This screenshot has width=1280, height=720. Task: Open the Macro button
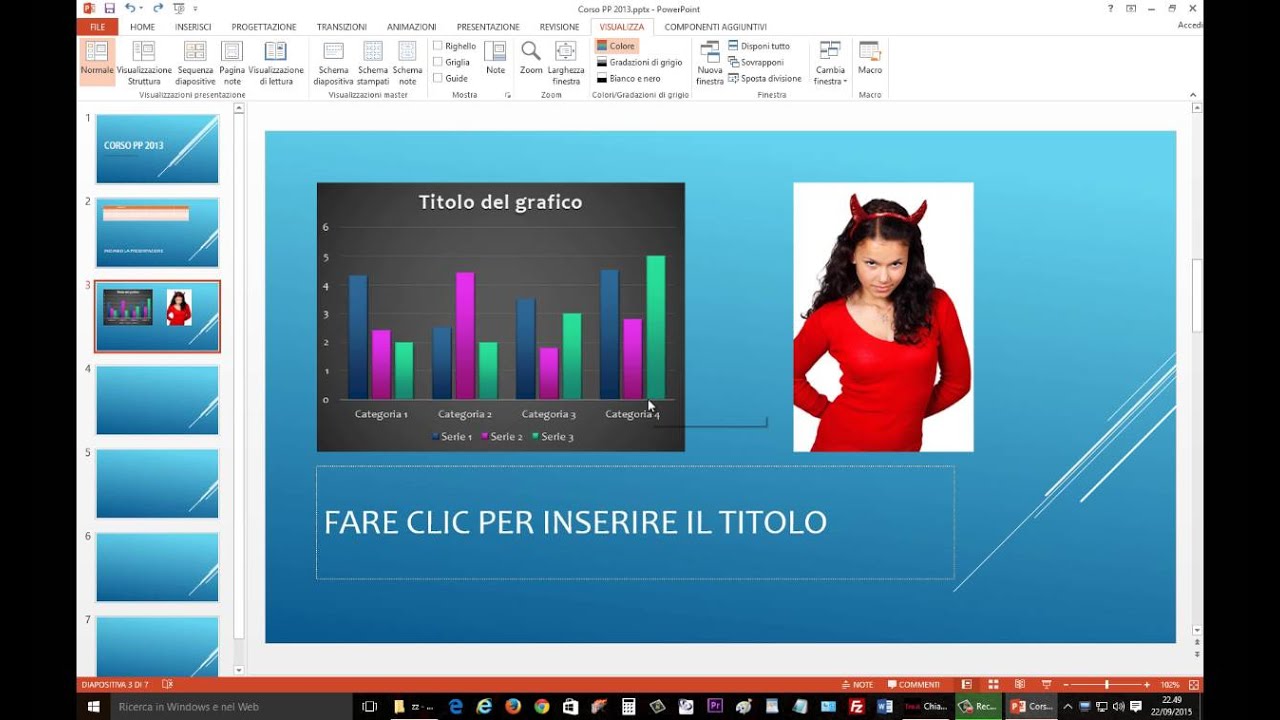coord(870,58)
